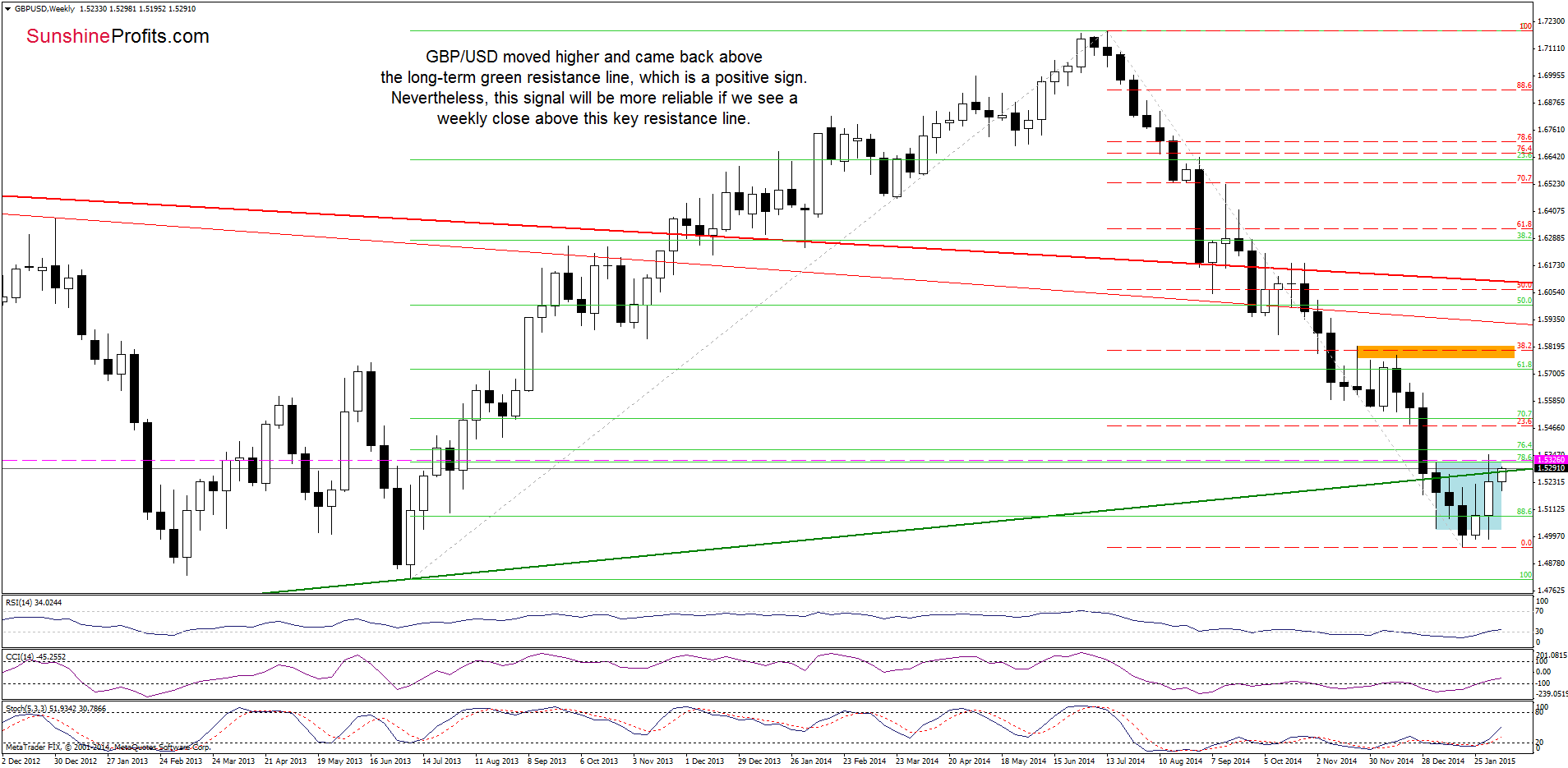Click the small arrow before GBPUSD,Weekly

tap(7, 9)
